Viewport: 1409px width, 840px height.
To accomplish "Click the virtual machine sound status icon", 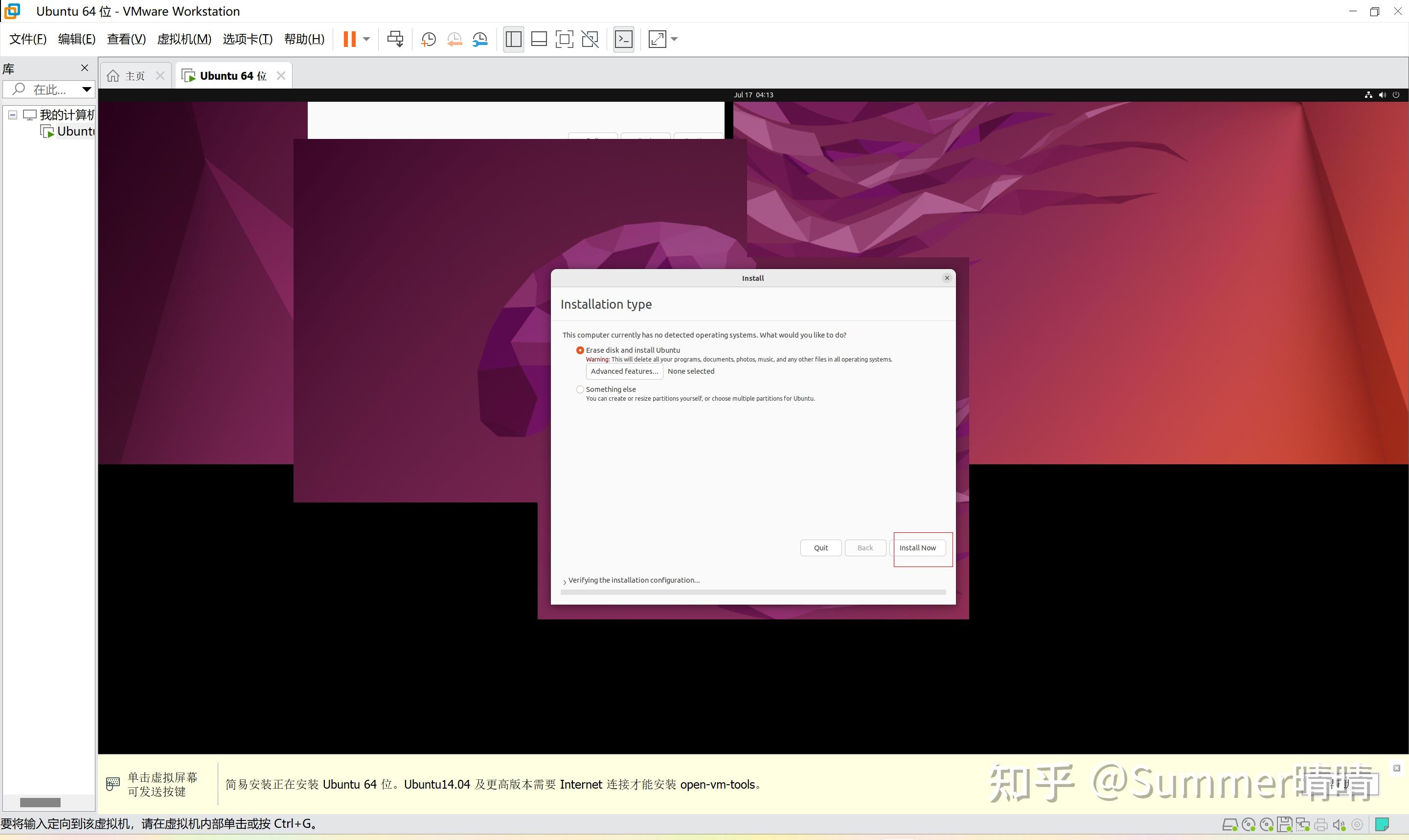I will pyautogui.click(x=1339, y=824).
